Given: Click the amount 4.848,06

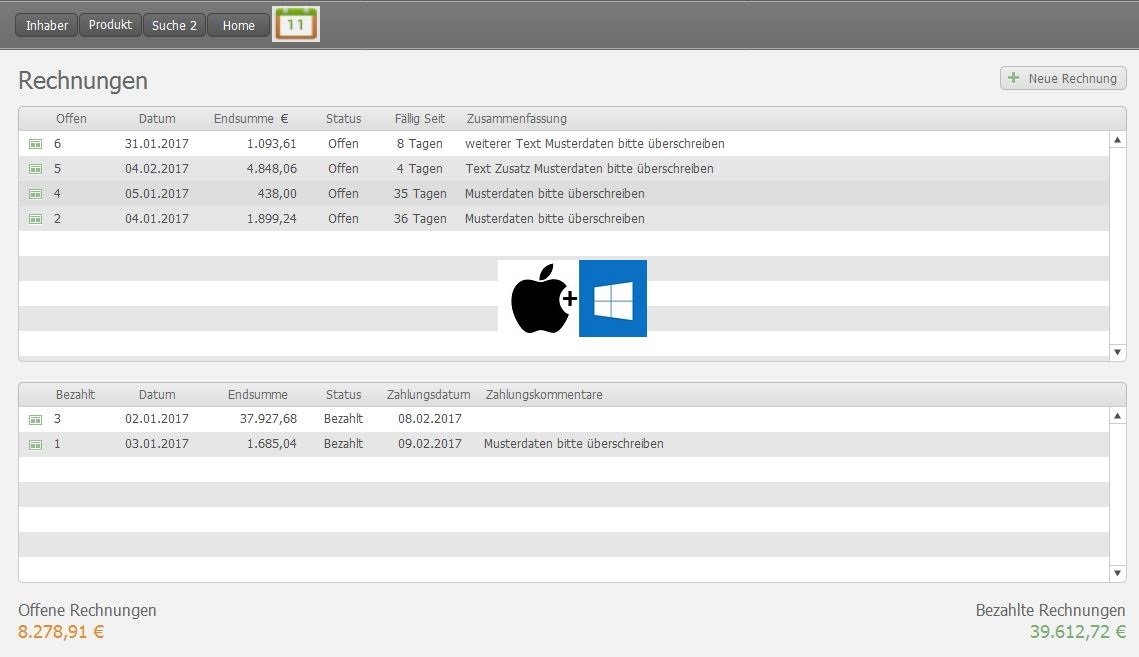Looking at the screenshot, I should 272,169.
